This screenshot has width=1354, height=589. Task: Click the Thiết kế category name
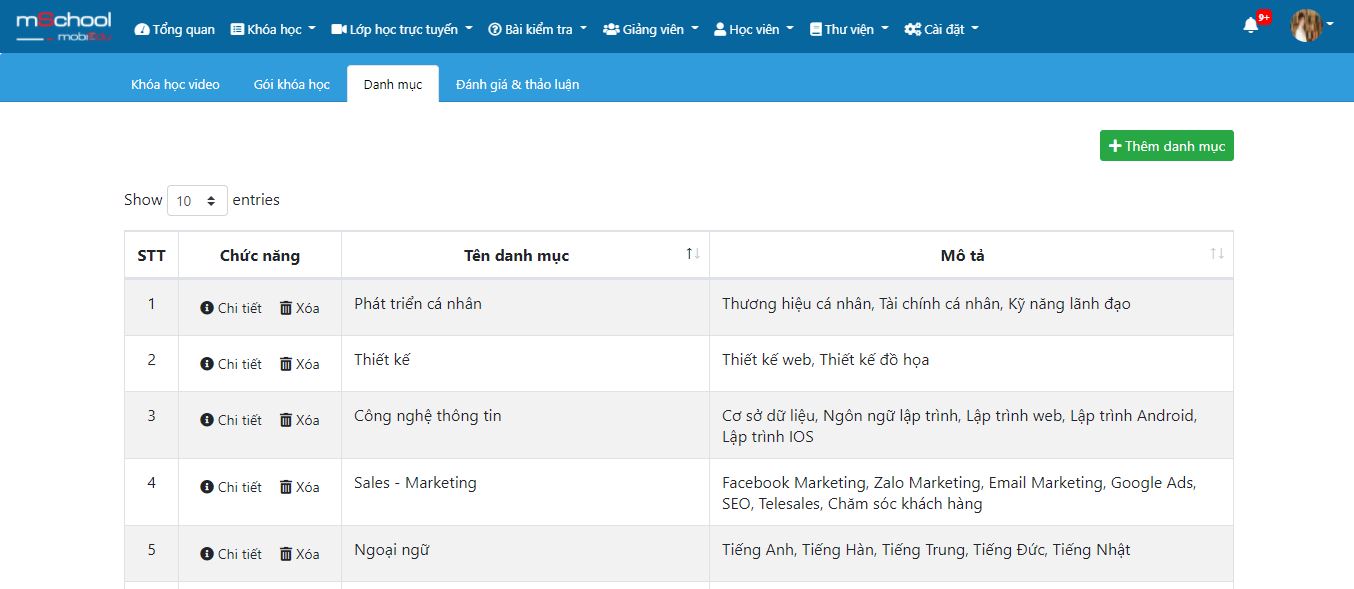coord(382,359)
